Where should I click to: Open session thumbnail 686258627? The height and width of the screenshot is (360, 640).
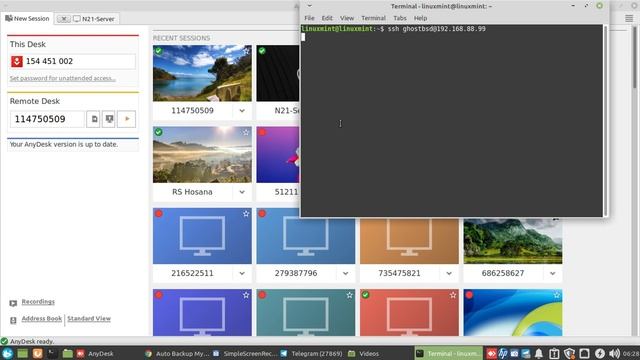click(x=513, y=241)
